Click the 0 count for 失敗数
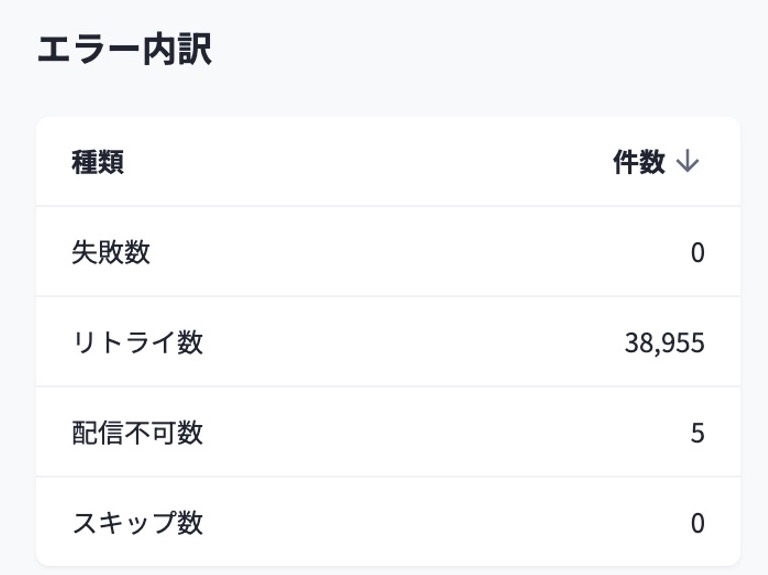Viewport: 768px width, 575px height. [697, 252]
